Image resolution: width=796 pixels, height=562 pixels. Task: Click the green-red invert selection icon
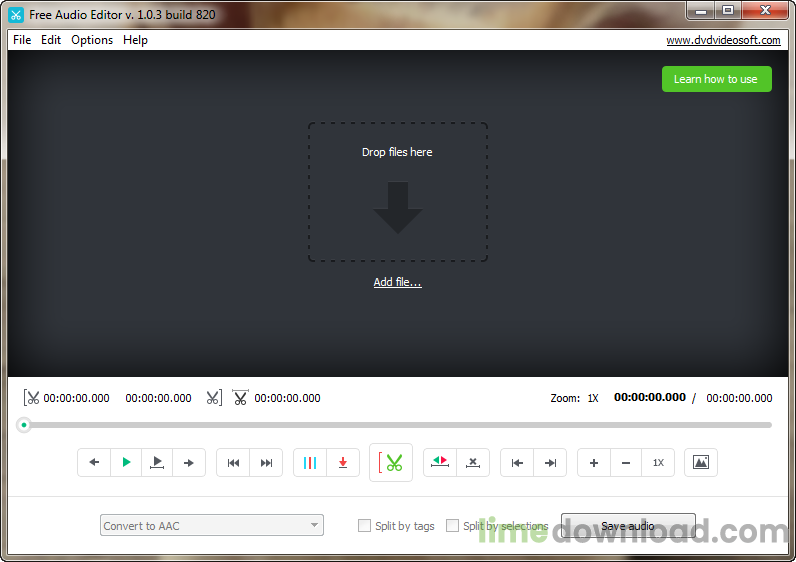440,462
